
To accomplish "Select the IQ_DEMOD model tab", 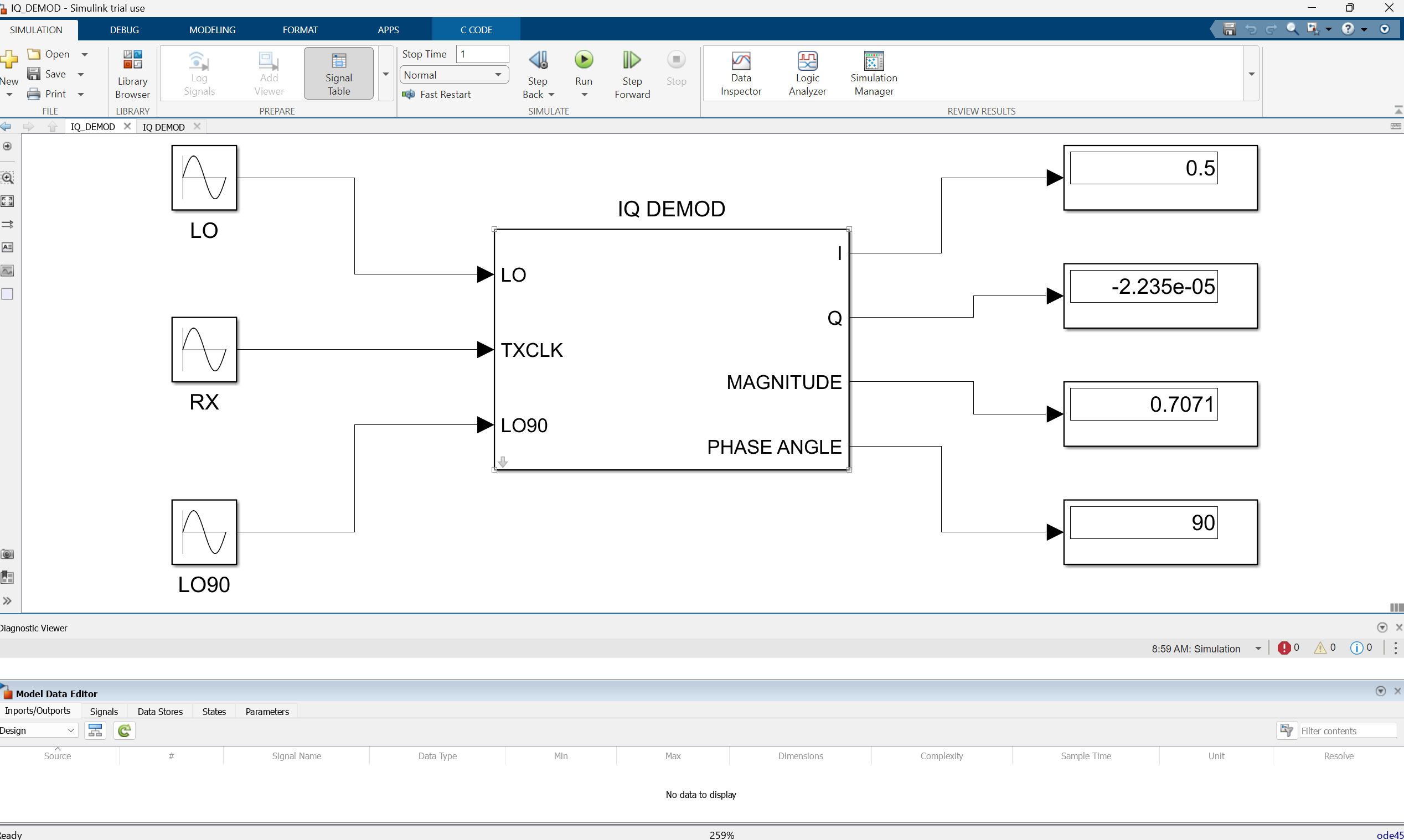I will point(93,127).
